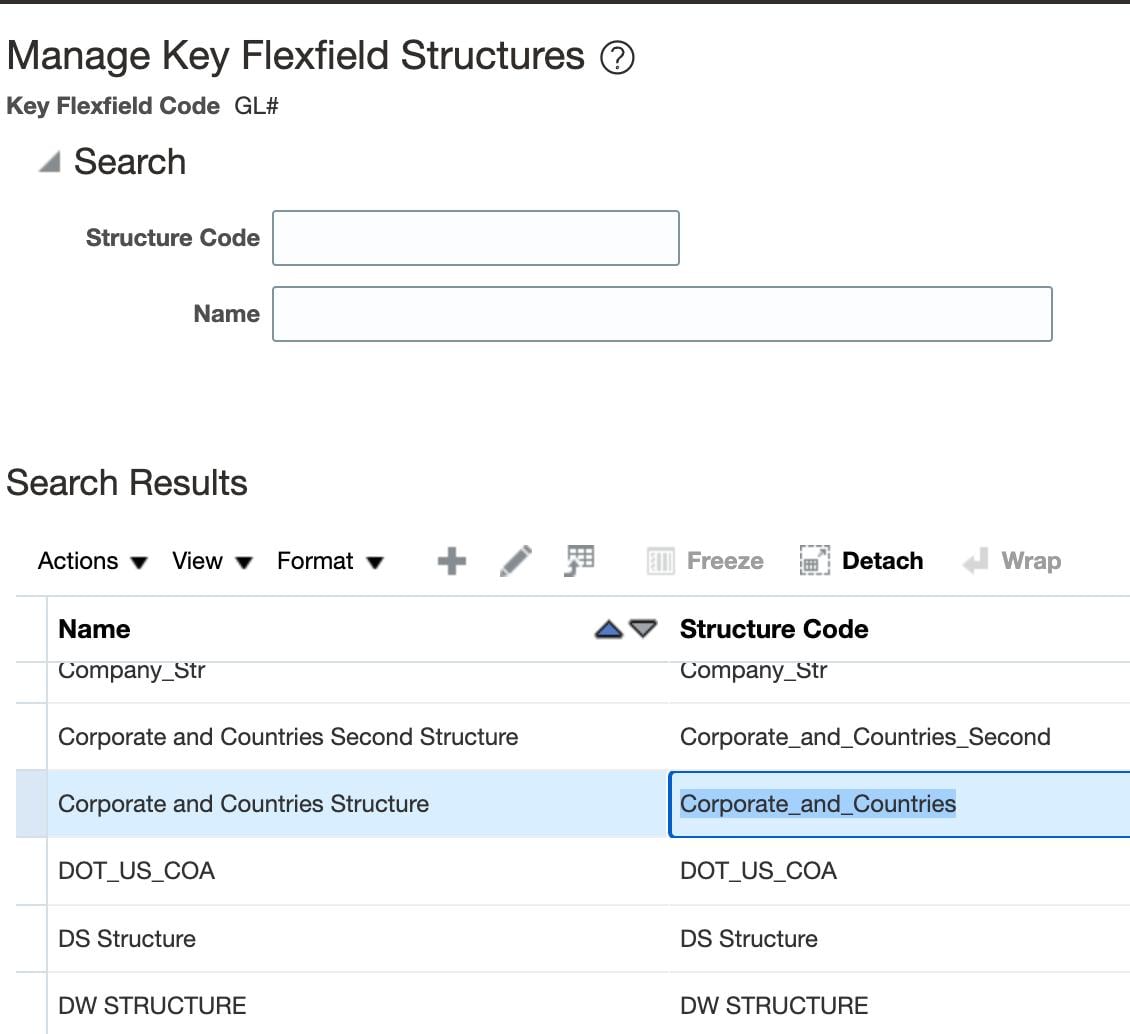
Task: Sort Name column descending
Action: [x=643, y=629]
